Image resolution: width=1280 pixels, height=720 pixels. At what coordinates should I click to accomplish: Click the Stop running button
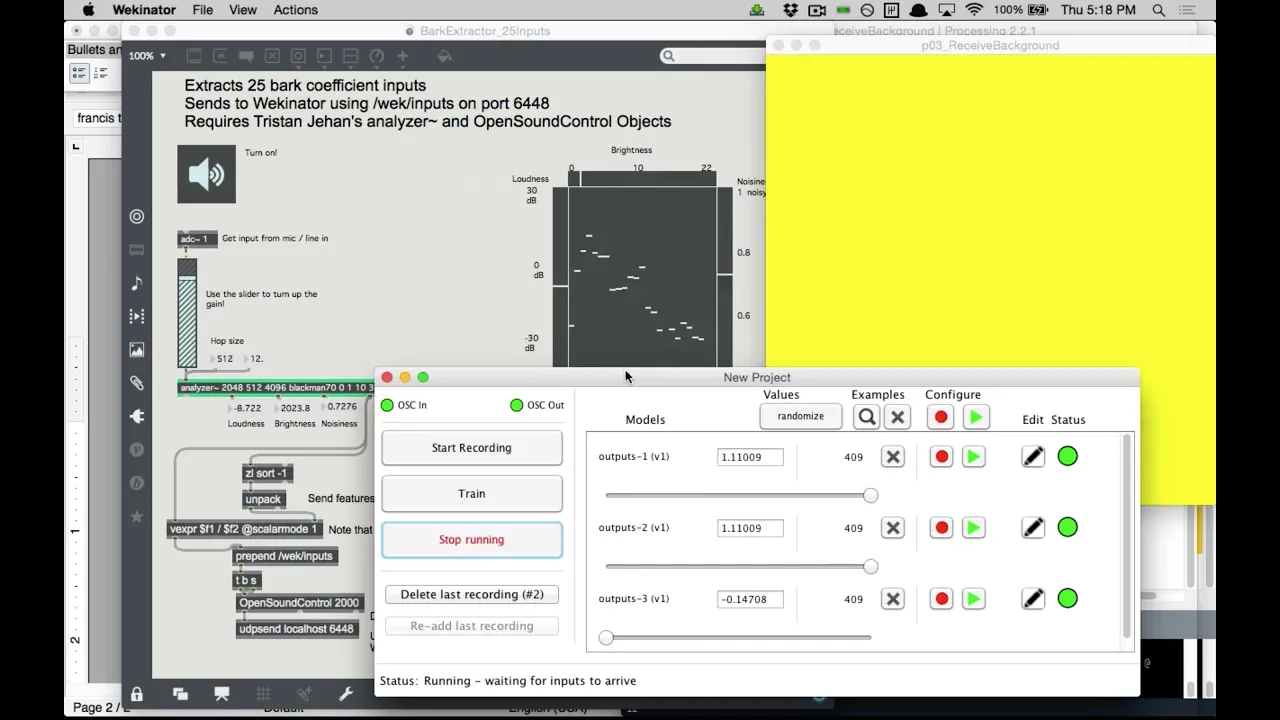point(472,540)
